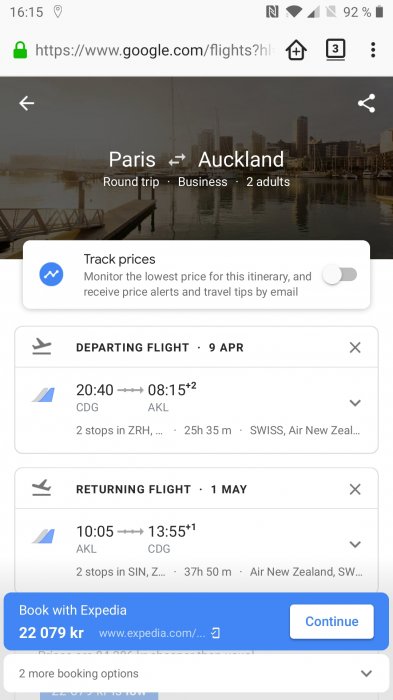Remove the departing flight on 9 Apr
This screenshot has height=700, width=393.
click(355, 347)
